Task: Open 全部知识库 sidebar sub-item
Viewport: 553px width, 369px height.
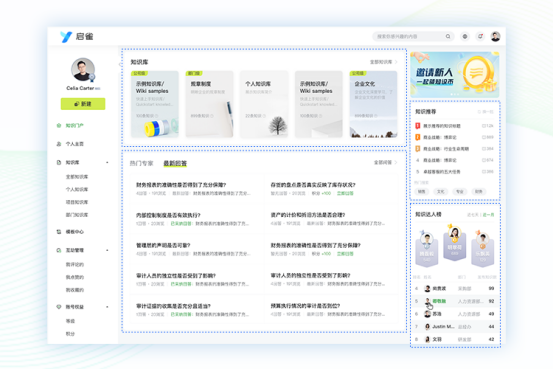Action: 77,176
